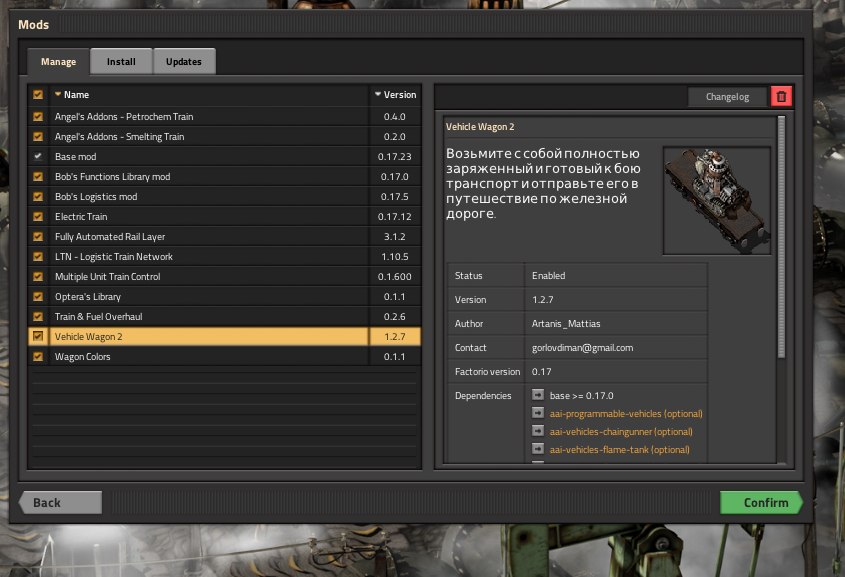Screen dimensions: 845x577
Task: Sort mods by Version column header
Action: click(395, 95)
